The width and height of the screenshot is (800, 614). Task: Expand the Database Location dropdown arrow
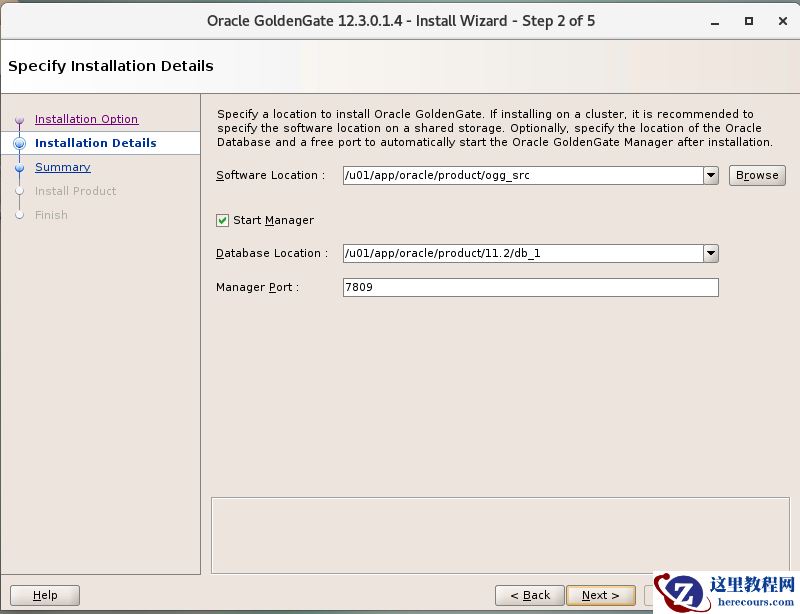tap(711, 253)
